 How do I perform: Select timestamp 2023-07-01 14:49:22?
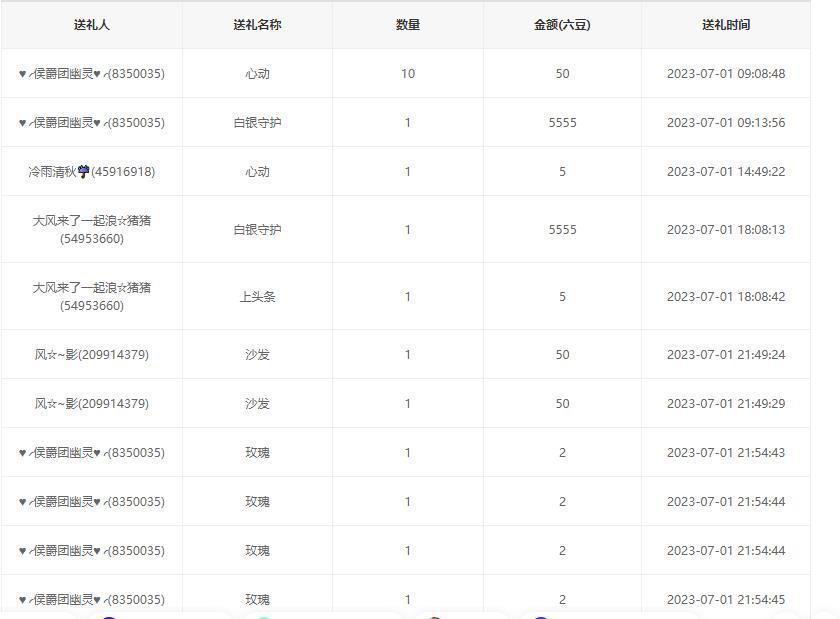(726, 171)
